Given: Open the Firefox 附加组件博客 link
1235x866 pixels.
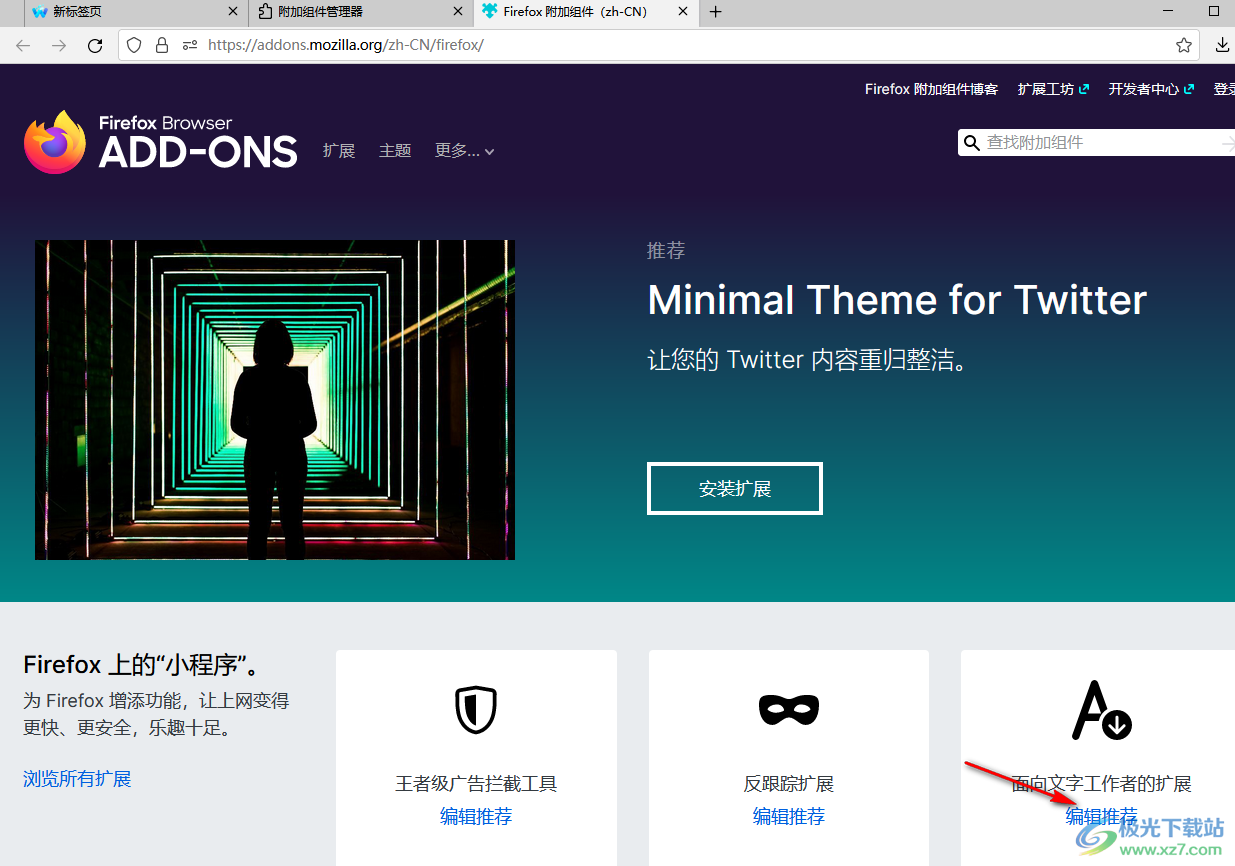Looking at the screenshot, I should click(932, 89).
